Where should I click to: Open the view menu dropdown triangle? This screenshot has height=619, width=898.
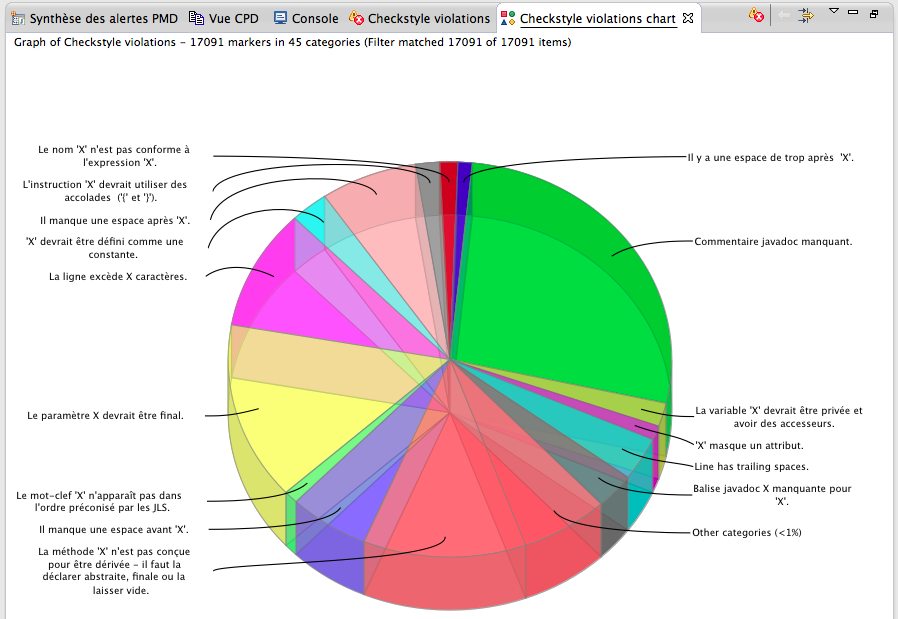click(834, 11)
